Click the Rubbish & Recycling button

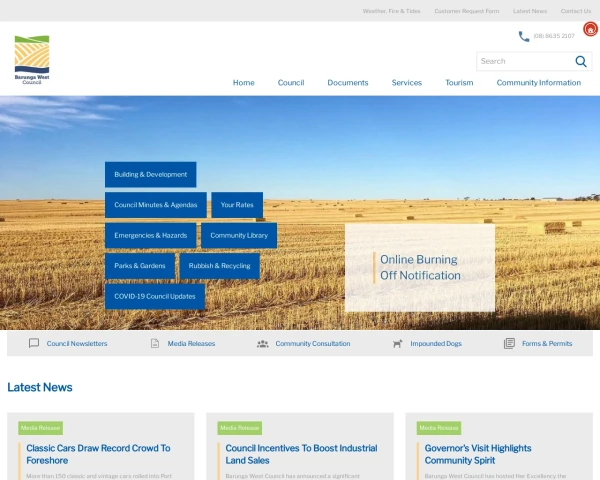click(x=219, y=266)
